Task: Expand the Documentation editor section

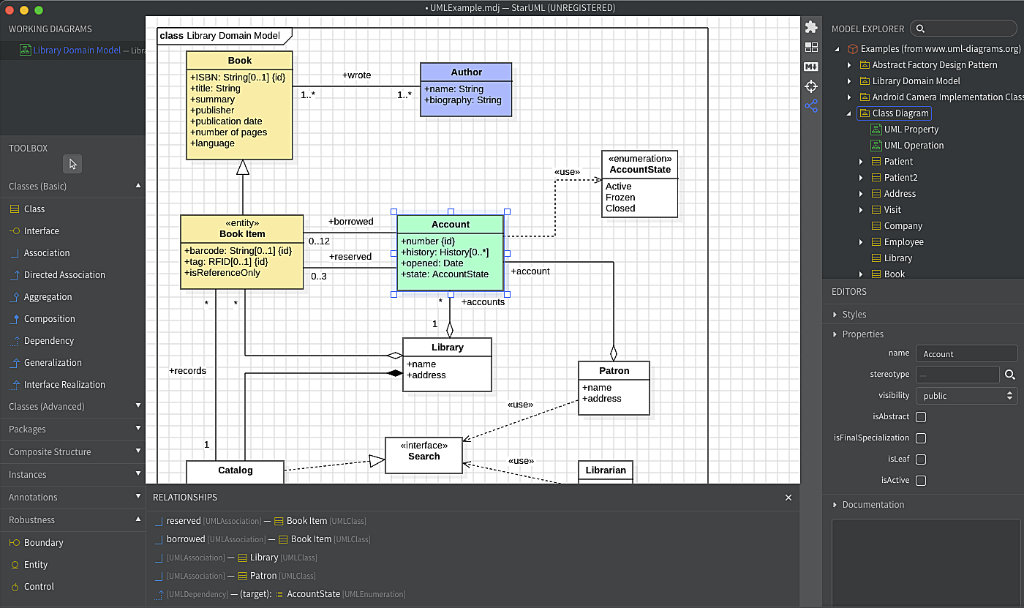Action: coord(837,504)
